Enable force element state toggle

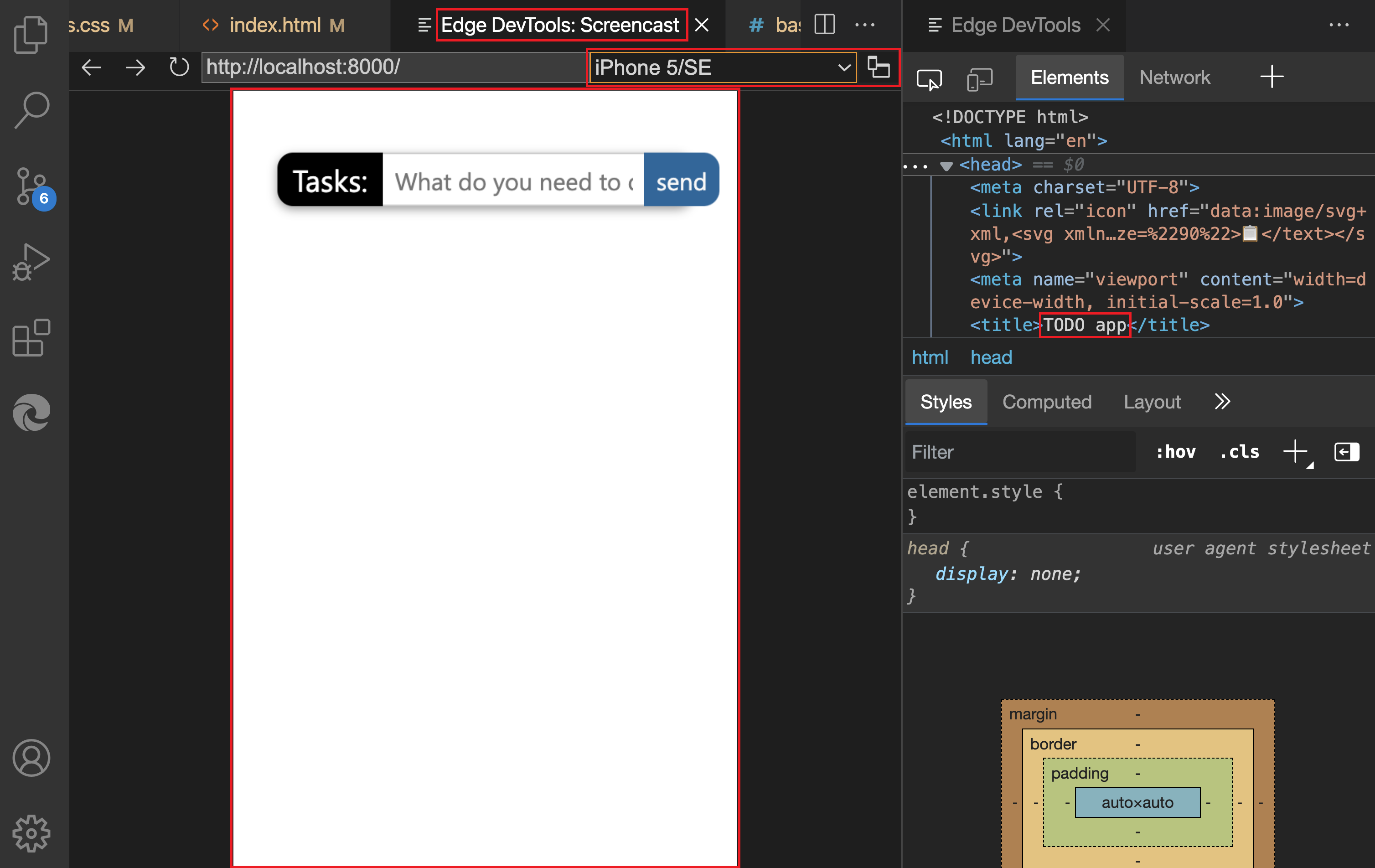click(x=1177, y=452)
